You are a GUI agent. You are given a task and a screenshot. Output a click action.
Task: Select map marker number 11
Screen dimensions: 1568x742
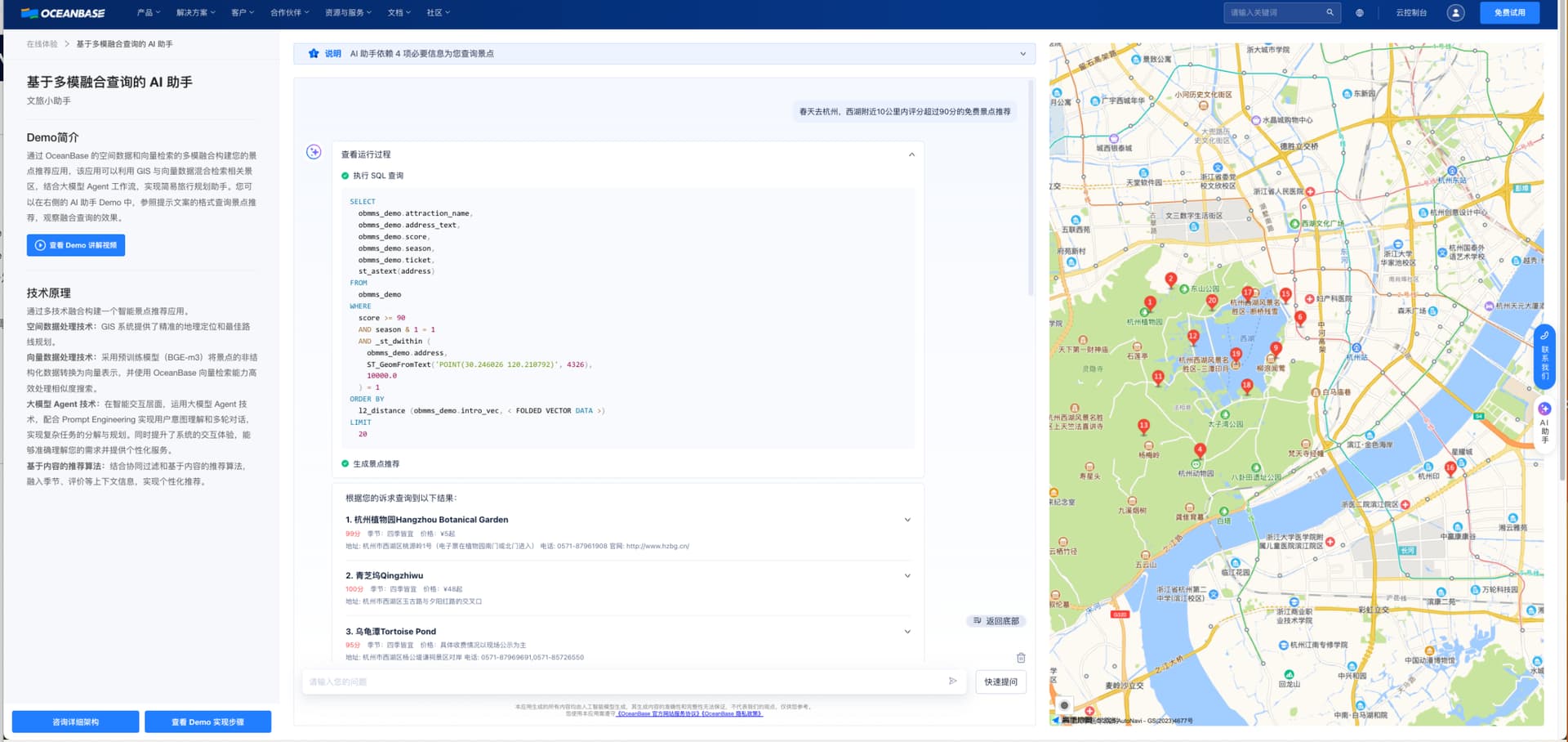tap(1158, 378)
